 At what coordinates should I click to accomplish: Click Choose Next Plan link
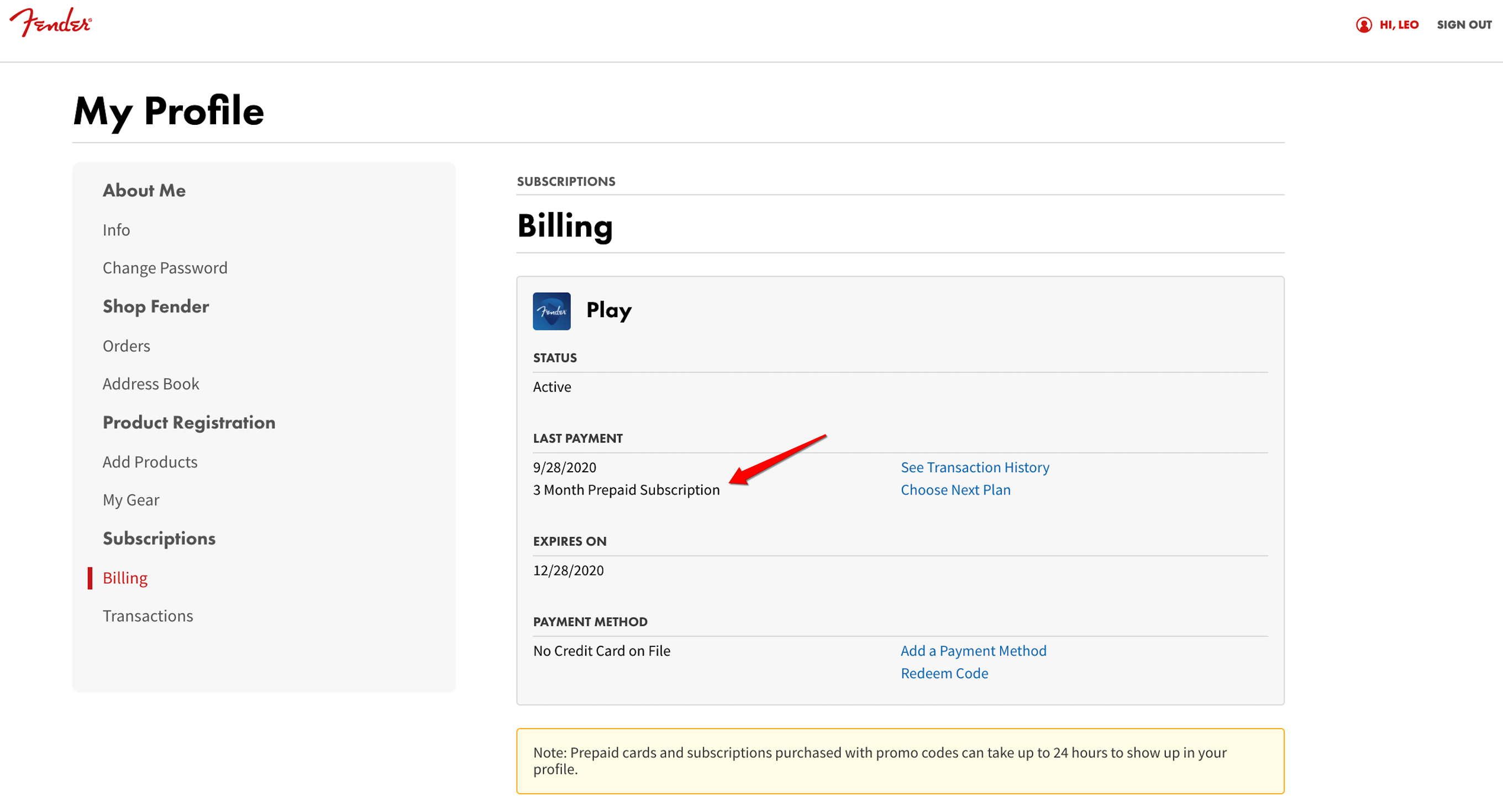955,490
